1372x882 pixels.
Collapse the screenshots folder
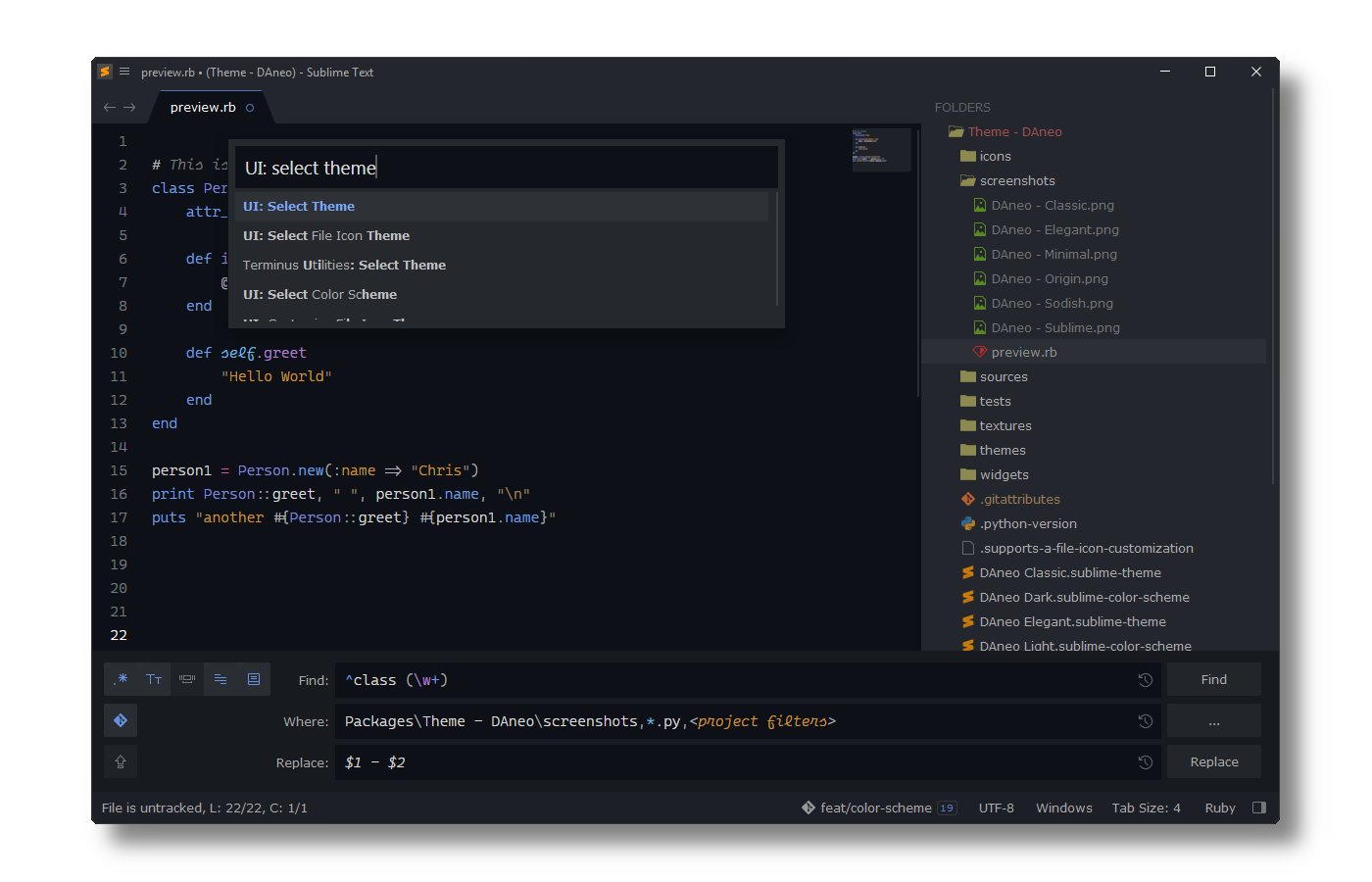(x=968, y=180)
